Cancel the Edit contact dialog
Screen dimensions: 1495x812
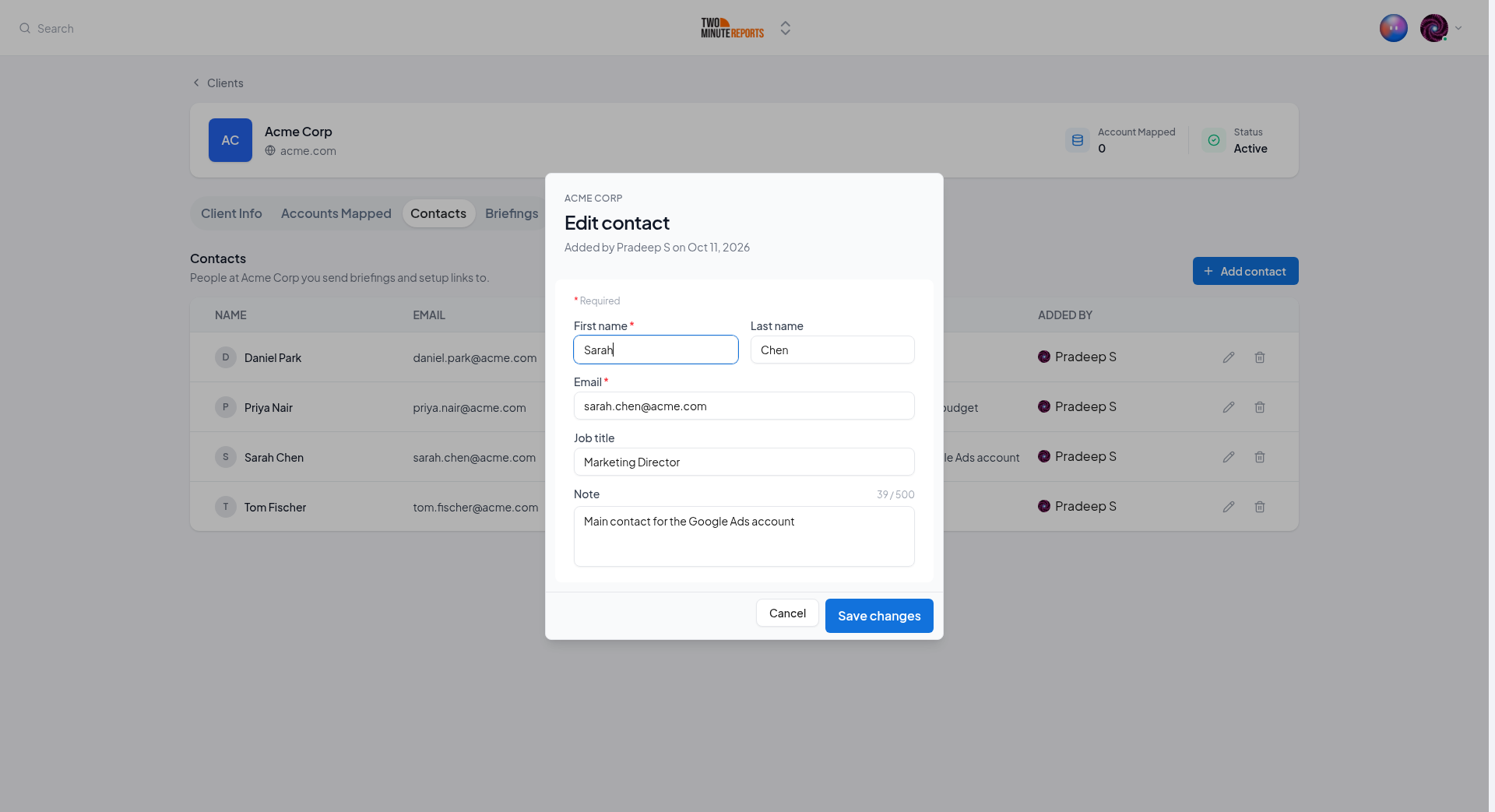click(787, 613)
